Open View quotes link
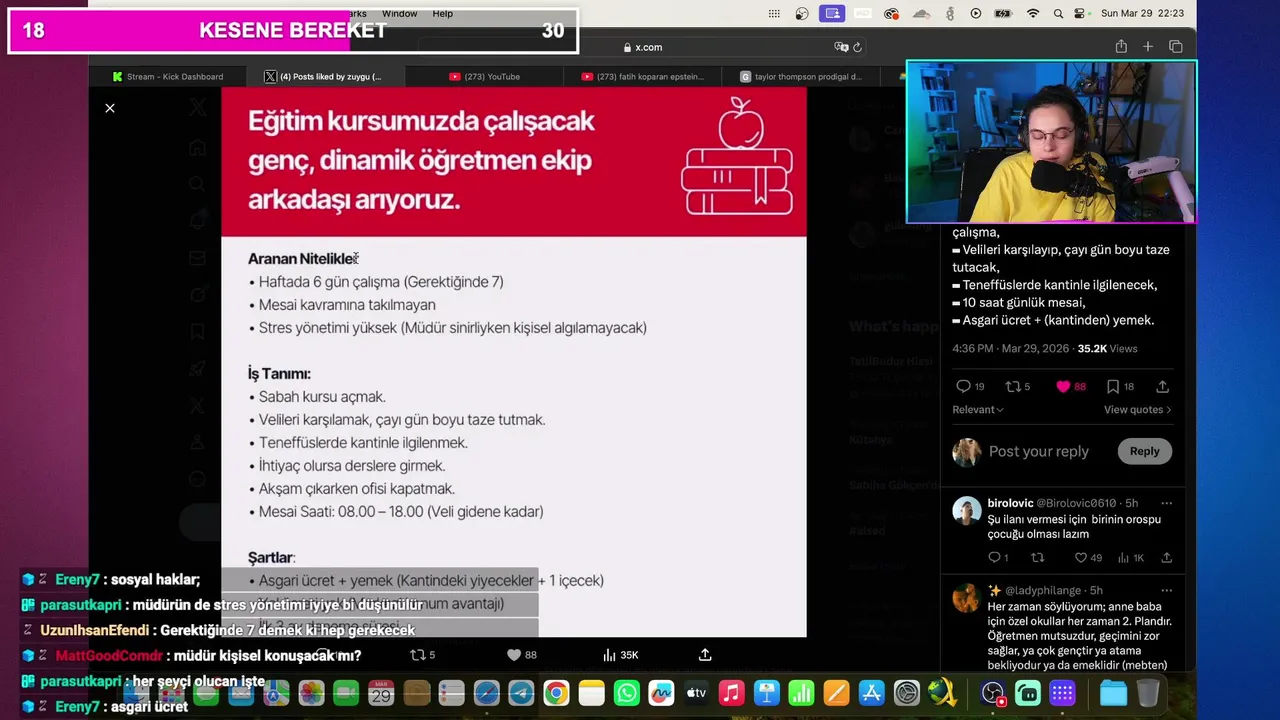The width and height of the screenshot is (1280, 720). point(1138,410)
